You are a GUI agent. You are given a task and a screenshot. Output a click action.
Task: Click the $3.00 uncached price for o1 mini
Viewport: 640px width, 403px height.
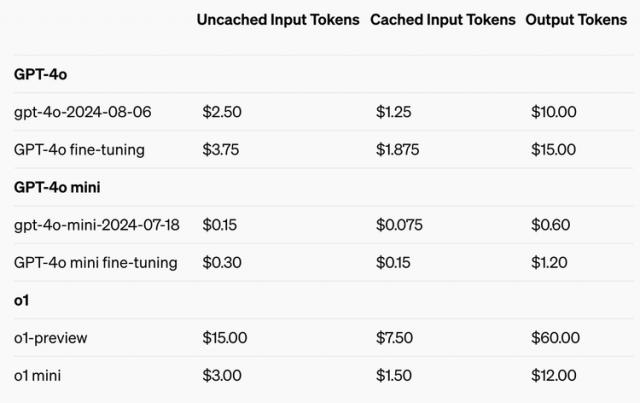(x=222, y=375)
